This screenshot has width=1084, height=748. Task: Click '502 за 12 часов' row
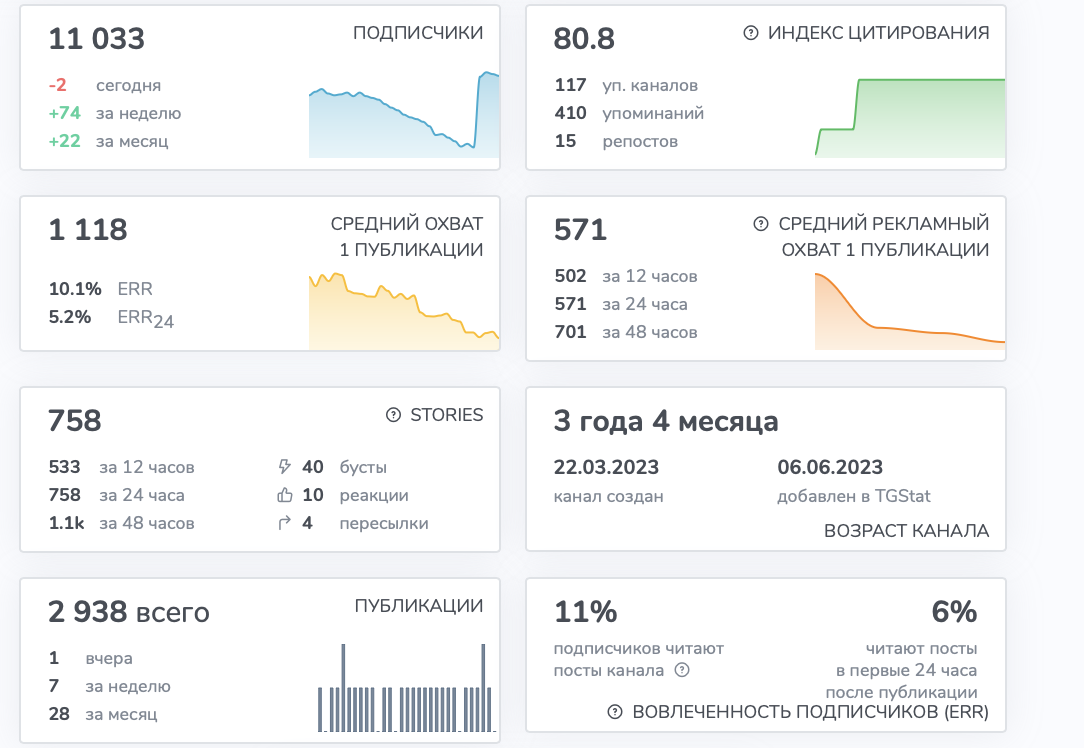click(626, 276)
